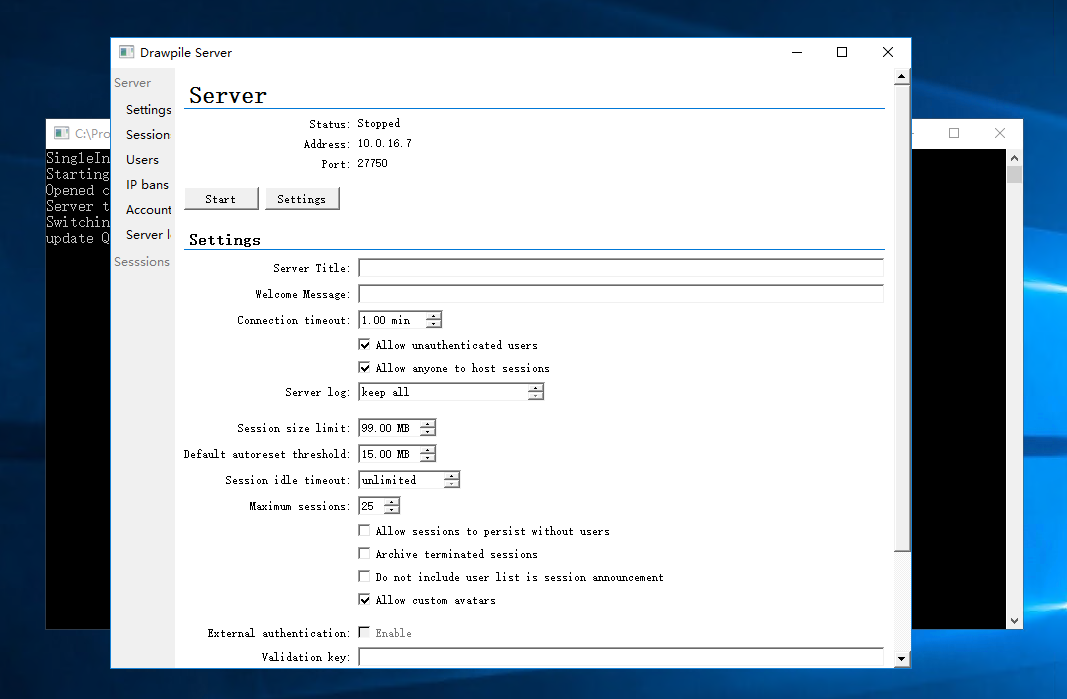Click the Server group header in sidebar

(x=132, y=83)
